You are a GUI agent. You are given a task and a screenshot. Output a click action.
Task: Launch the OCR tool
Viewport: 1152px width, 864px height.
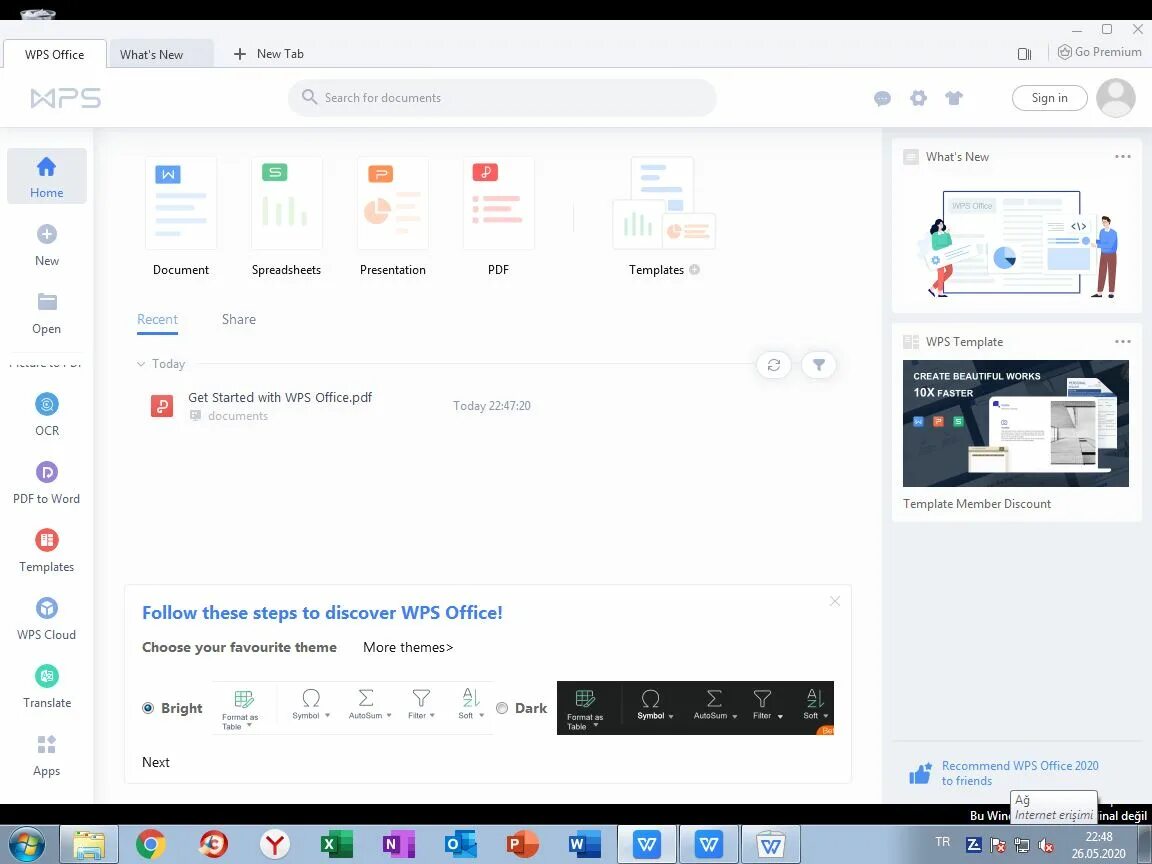coord(47,415)
